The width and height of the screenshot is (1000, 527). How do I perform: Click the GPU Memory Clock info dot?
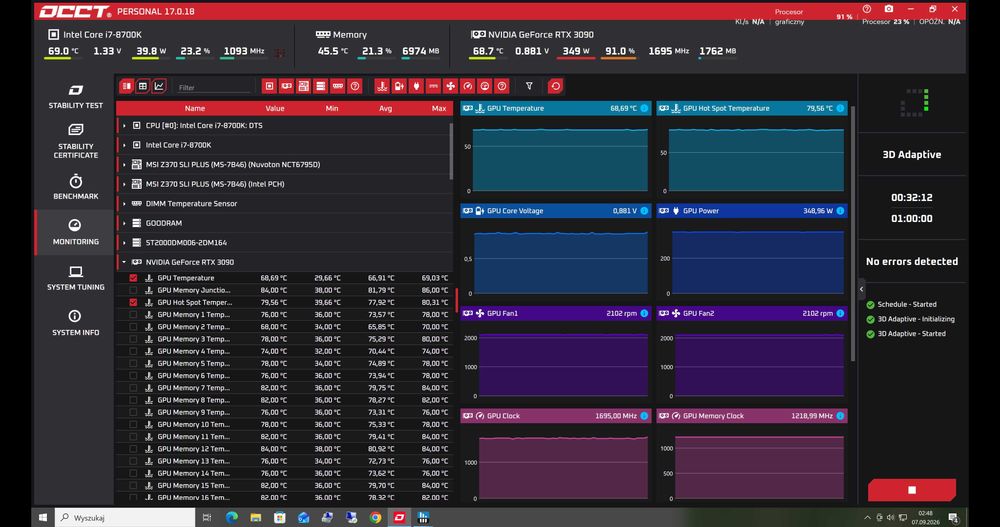[x=840, y=416]
